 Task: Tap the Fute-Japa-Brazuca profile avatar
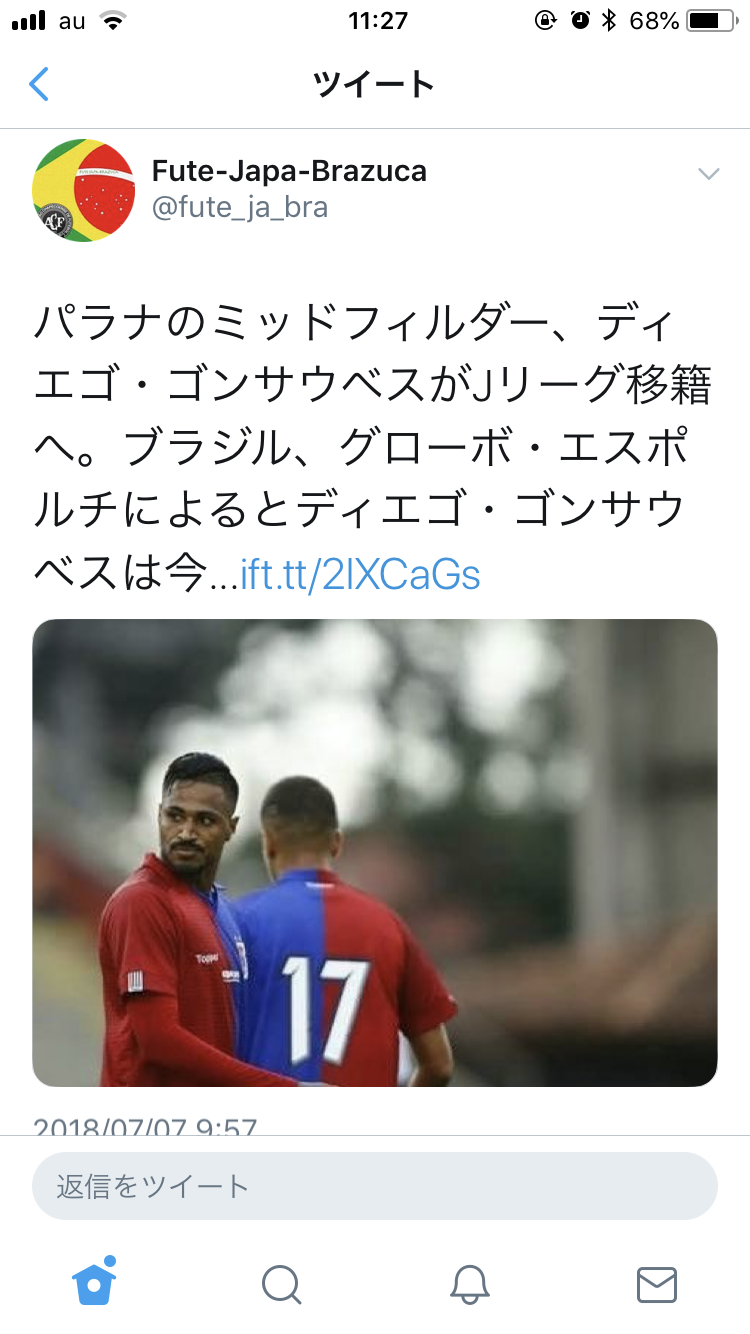(x=85, y=189)
